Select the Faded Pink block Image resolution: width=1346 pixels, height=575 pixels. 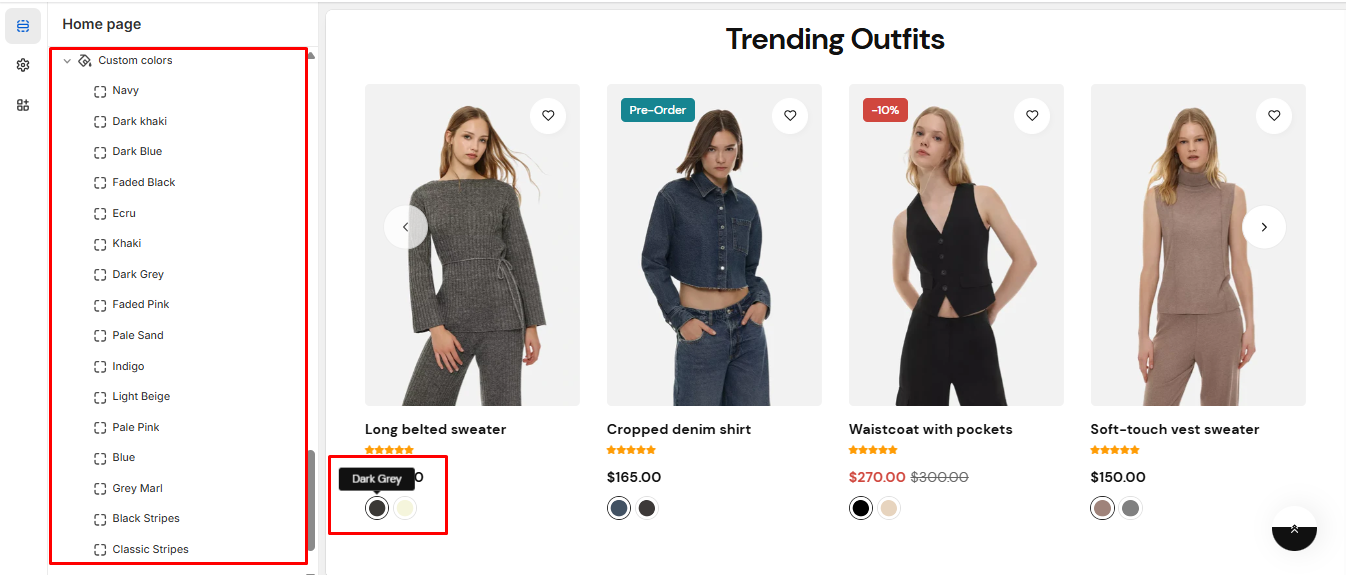(141, 305)
